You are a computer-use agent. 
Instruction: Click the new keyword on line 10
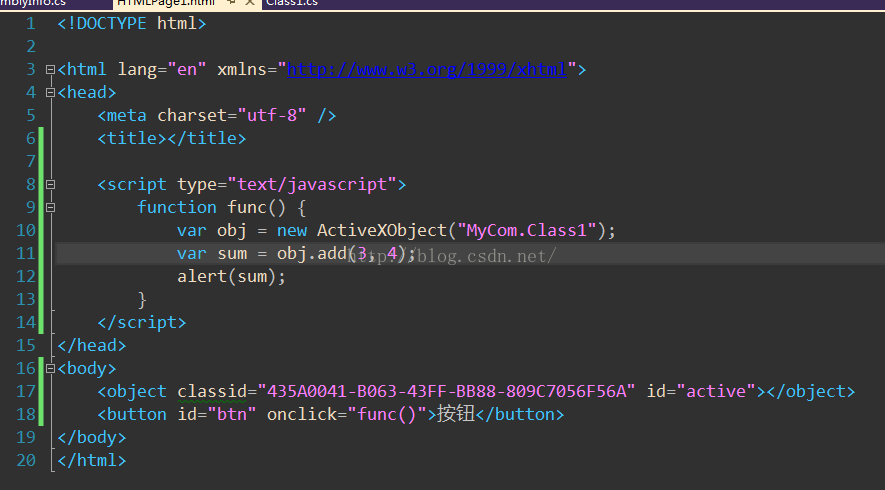pyautogui.click(x=292, y=230)
